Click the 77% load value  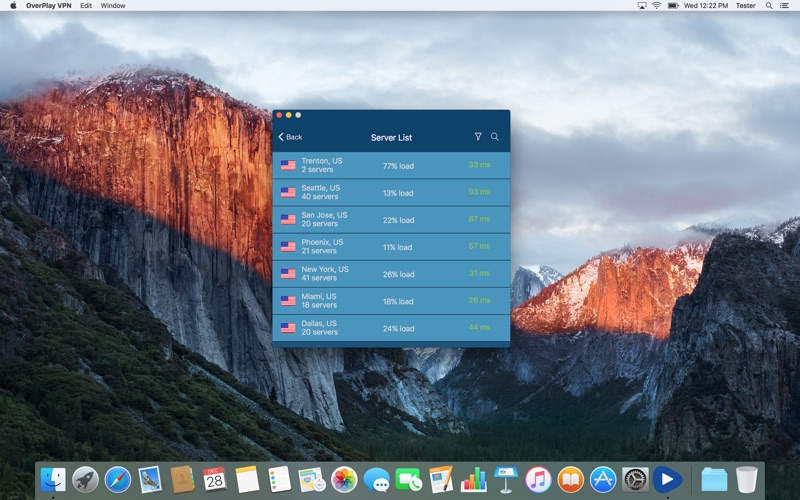click(x=398, y=166)
